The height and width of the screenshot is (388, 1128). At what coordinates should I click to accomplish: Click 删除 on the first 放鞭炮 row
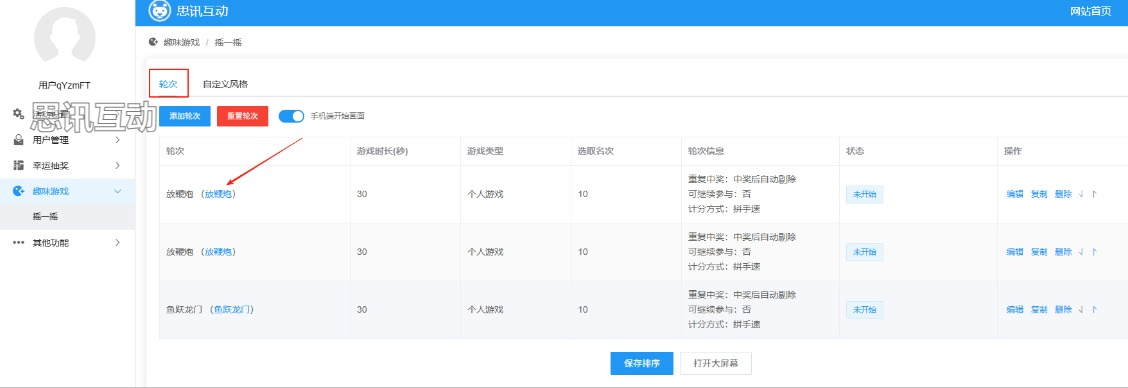click(1063, 194)
